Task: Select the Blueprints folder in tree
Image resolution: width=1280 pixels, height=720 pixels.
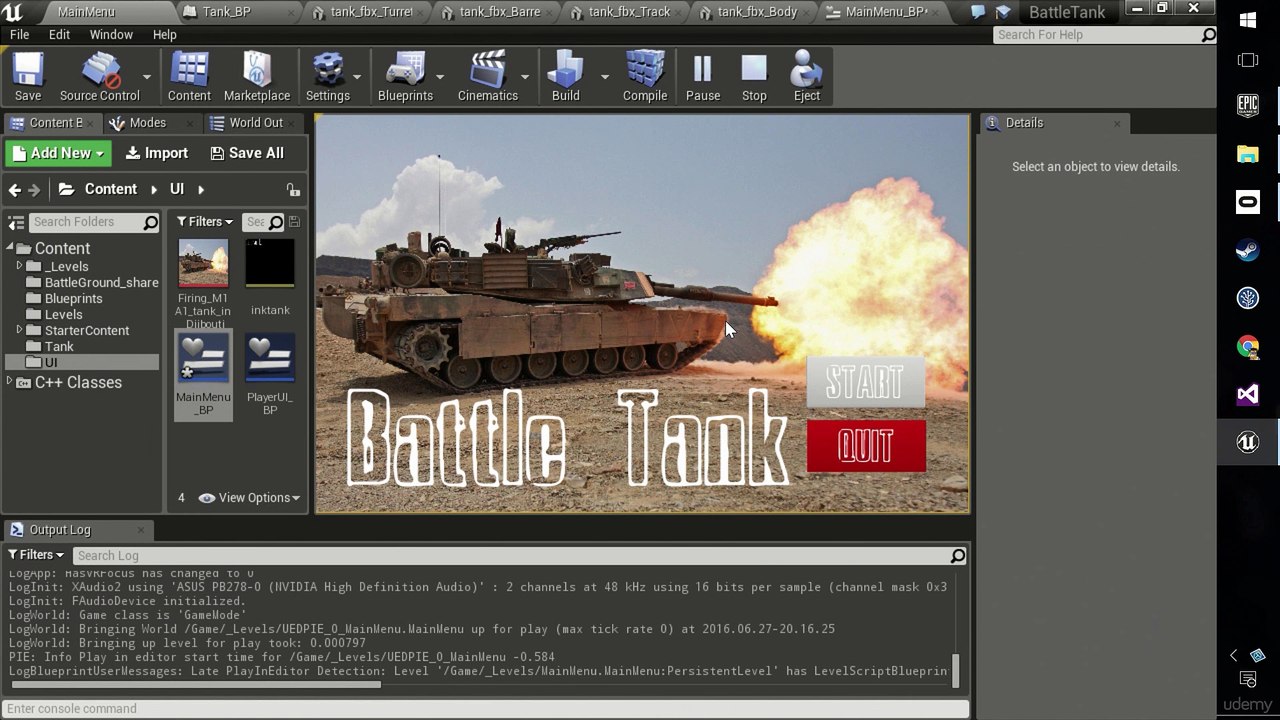Action: [73, 298]
